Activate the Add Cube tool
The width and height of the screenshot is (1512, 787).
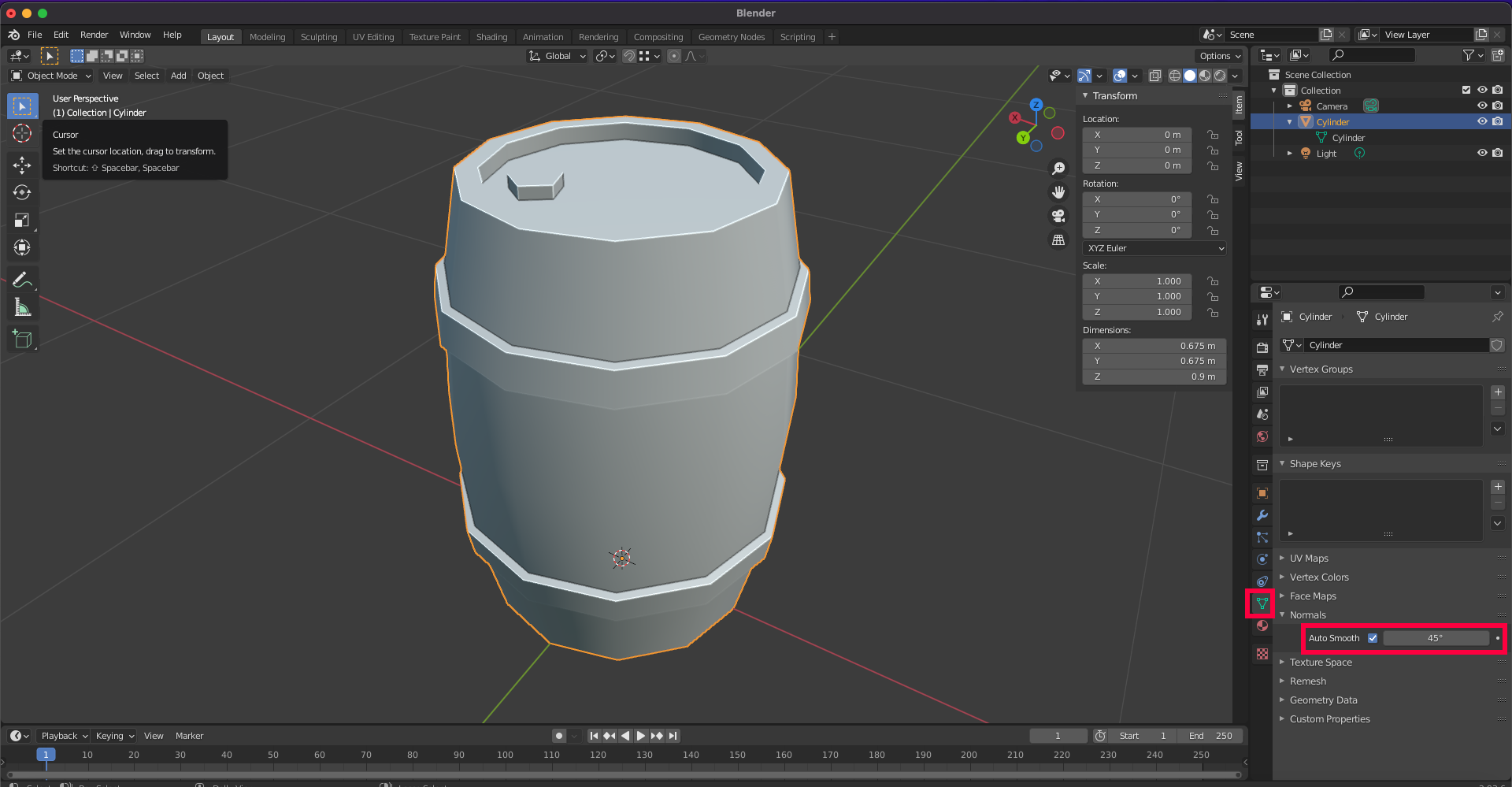22,340
